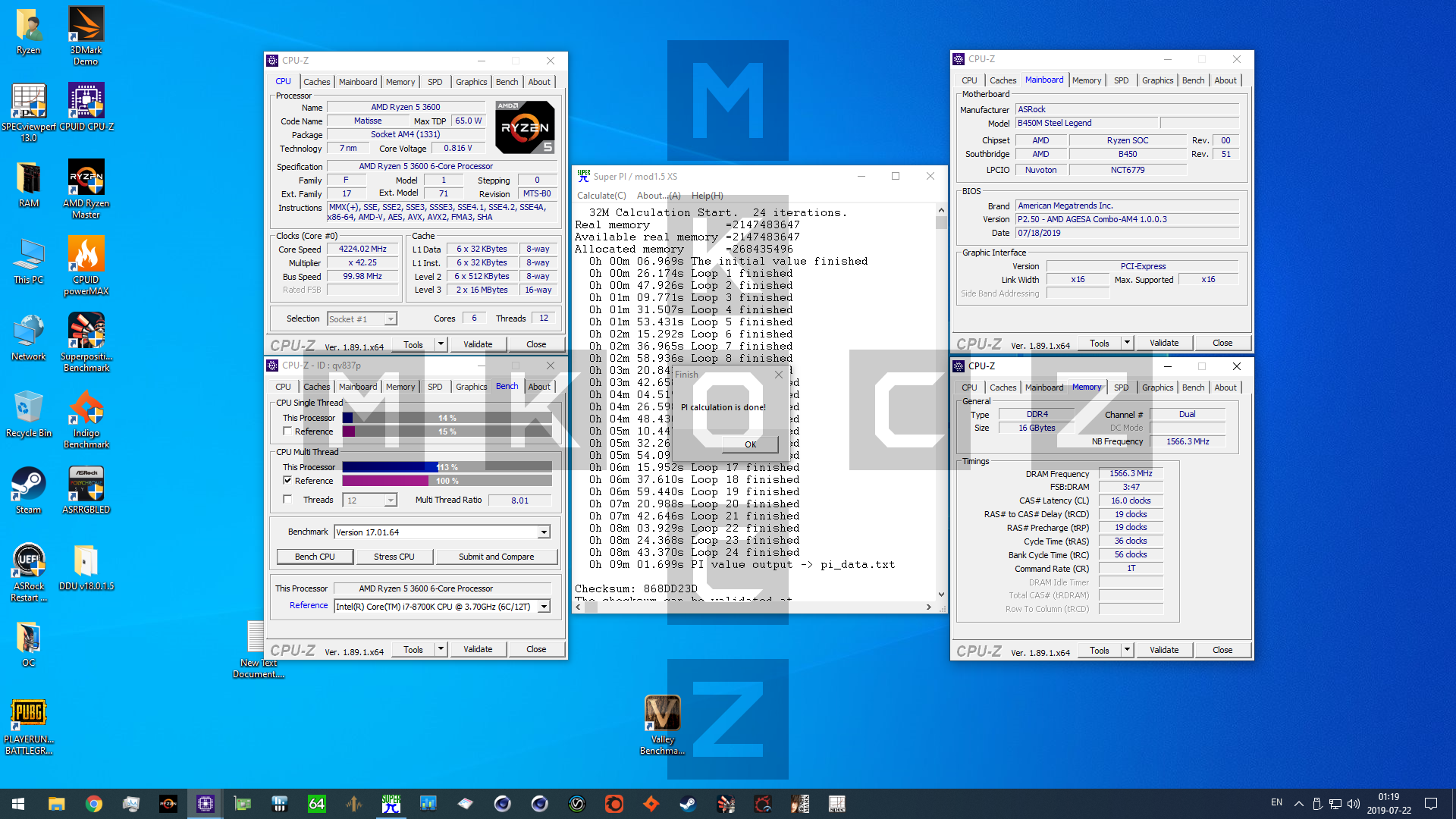Click the Steam icon in the taskbar
Image resolution: width=1456 pixels, height=819 pixels.
tap(689, 804)
